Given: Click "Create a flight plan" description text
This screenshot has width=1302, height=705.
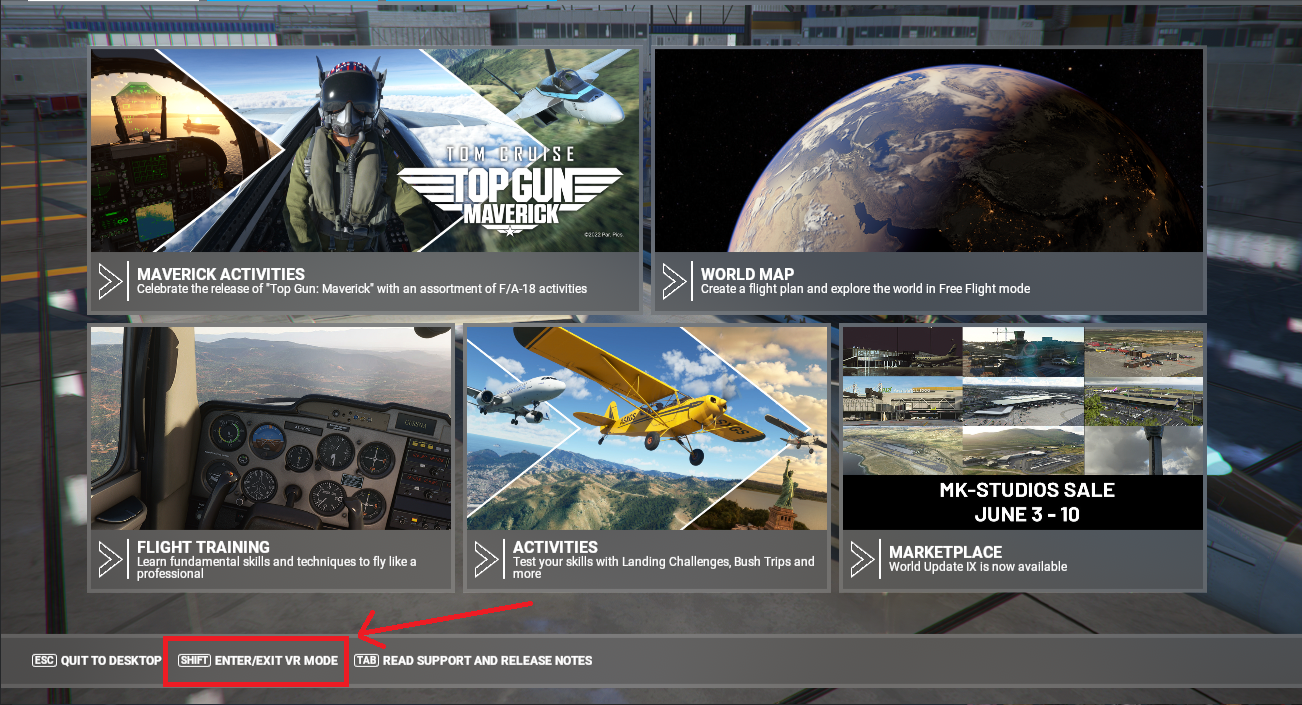Looking at the screenshot, I should (865, 289).
